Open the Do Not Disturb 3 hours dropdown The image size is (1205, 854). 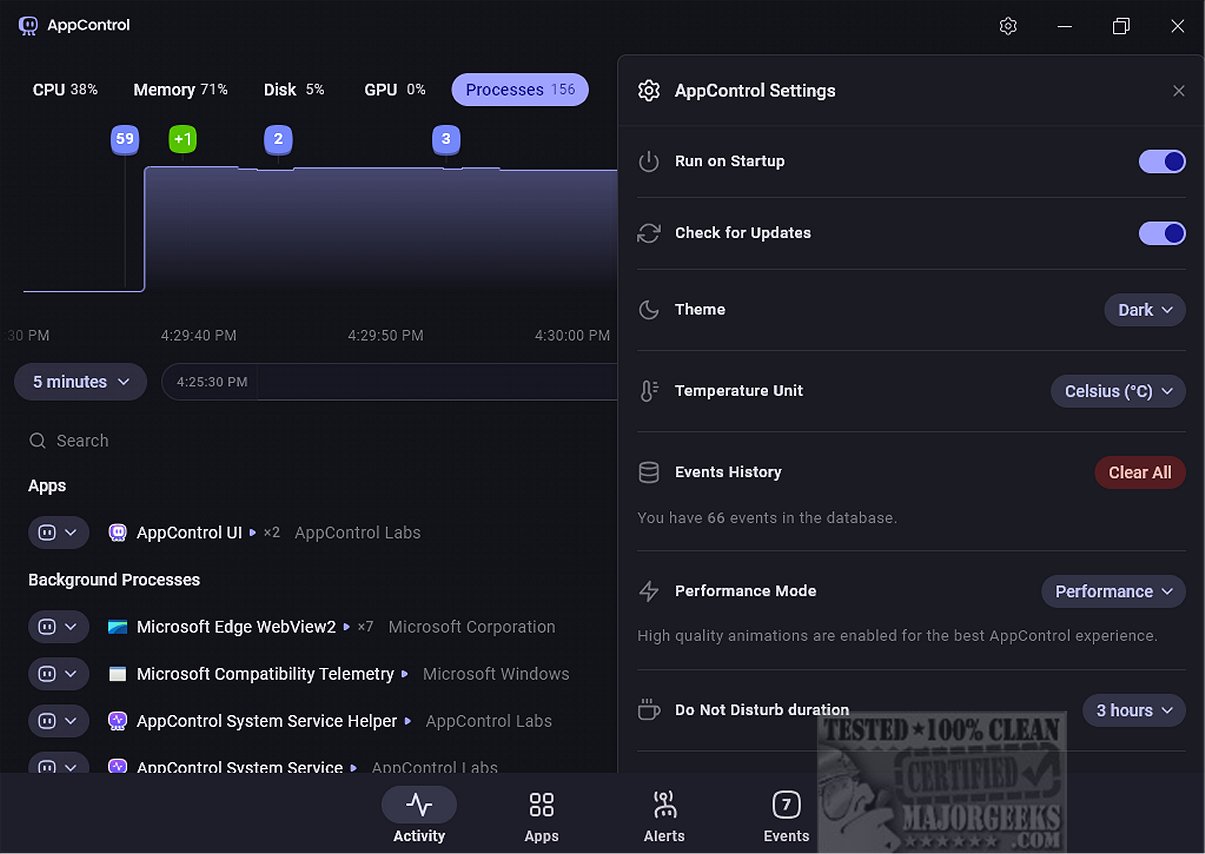coord(1134,710)
